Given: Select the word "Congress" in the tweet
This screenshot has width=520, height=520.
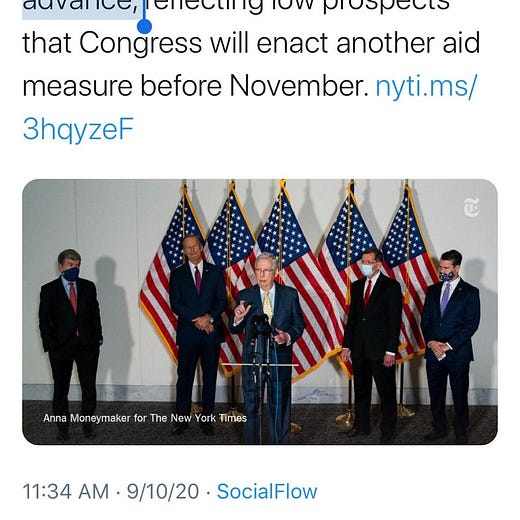Looking at the screenshot, I should click(x=140, y=43).
